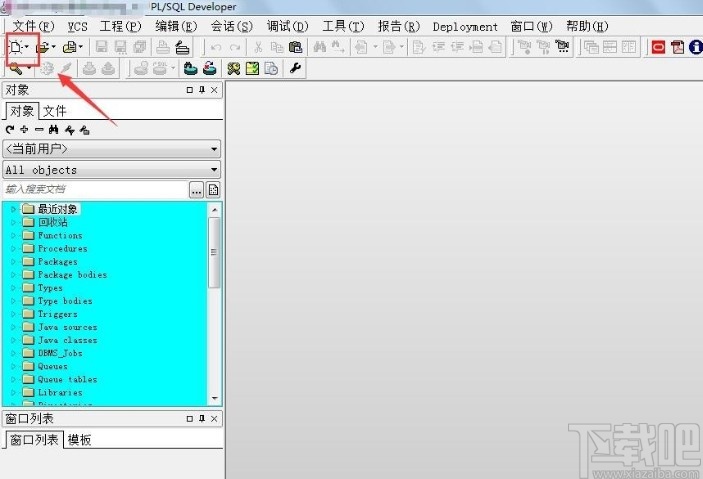Click the Rollback database icon
The height and width of the screenshot is (479, 703).
209,69
